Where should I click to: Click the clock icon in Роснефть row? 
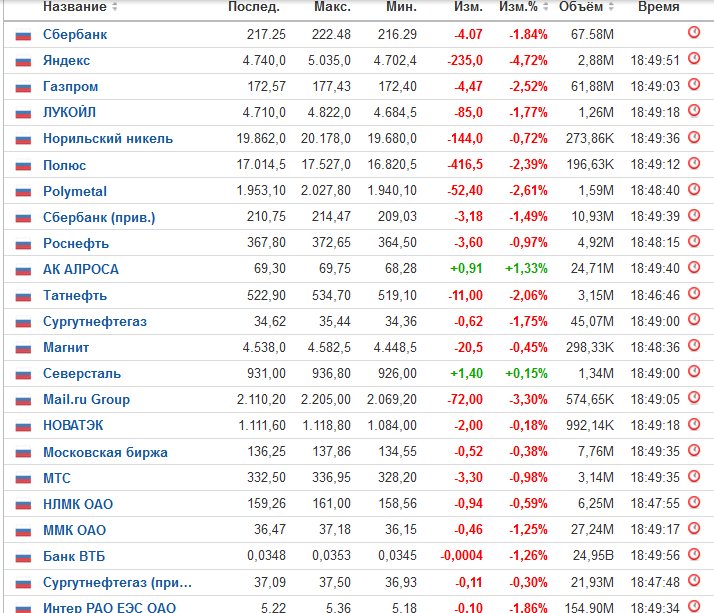click(x=694, y=240)
